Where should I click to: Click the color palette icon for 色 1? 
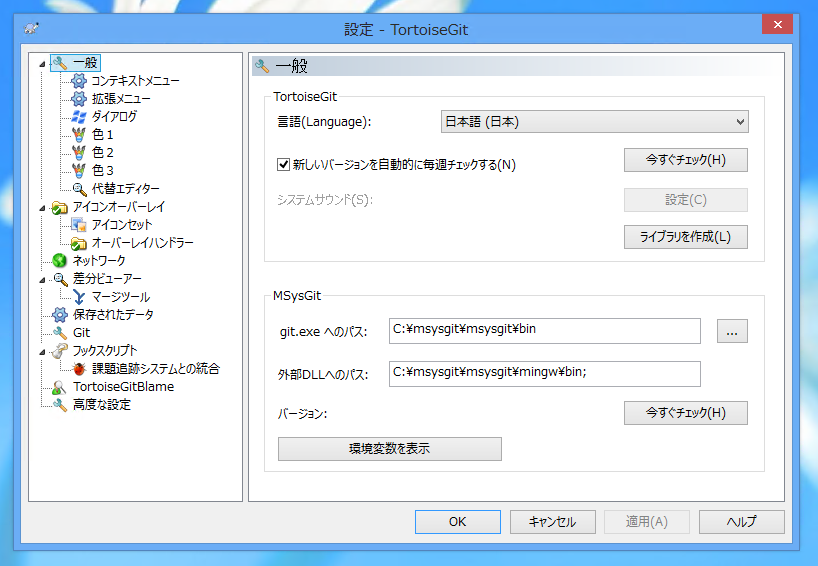pyautogui.click(x=79, y=135)
